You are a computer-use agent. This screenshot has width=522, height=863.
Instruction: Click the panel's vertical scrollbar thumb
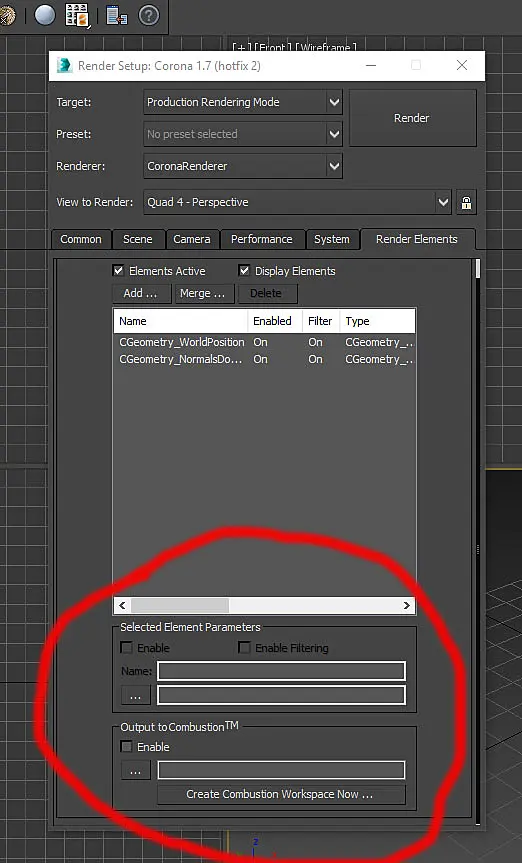pyautogui.click(x=477, y=269)
